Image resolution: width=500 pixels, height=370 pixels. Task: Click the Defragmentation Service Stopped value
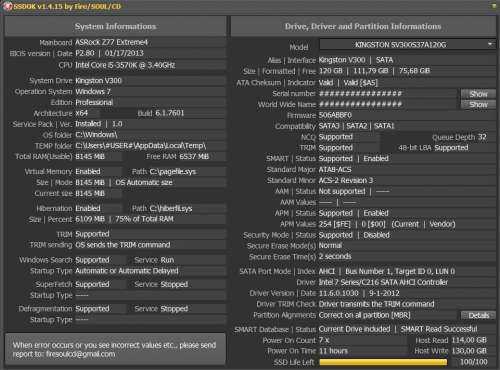[174, 309]
